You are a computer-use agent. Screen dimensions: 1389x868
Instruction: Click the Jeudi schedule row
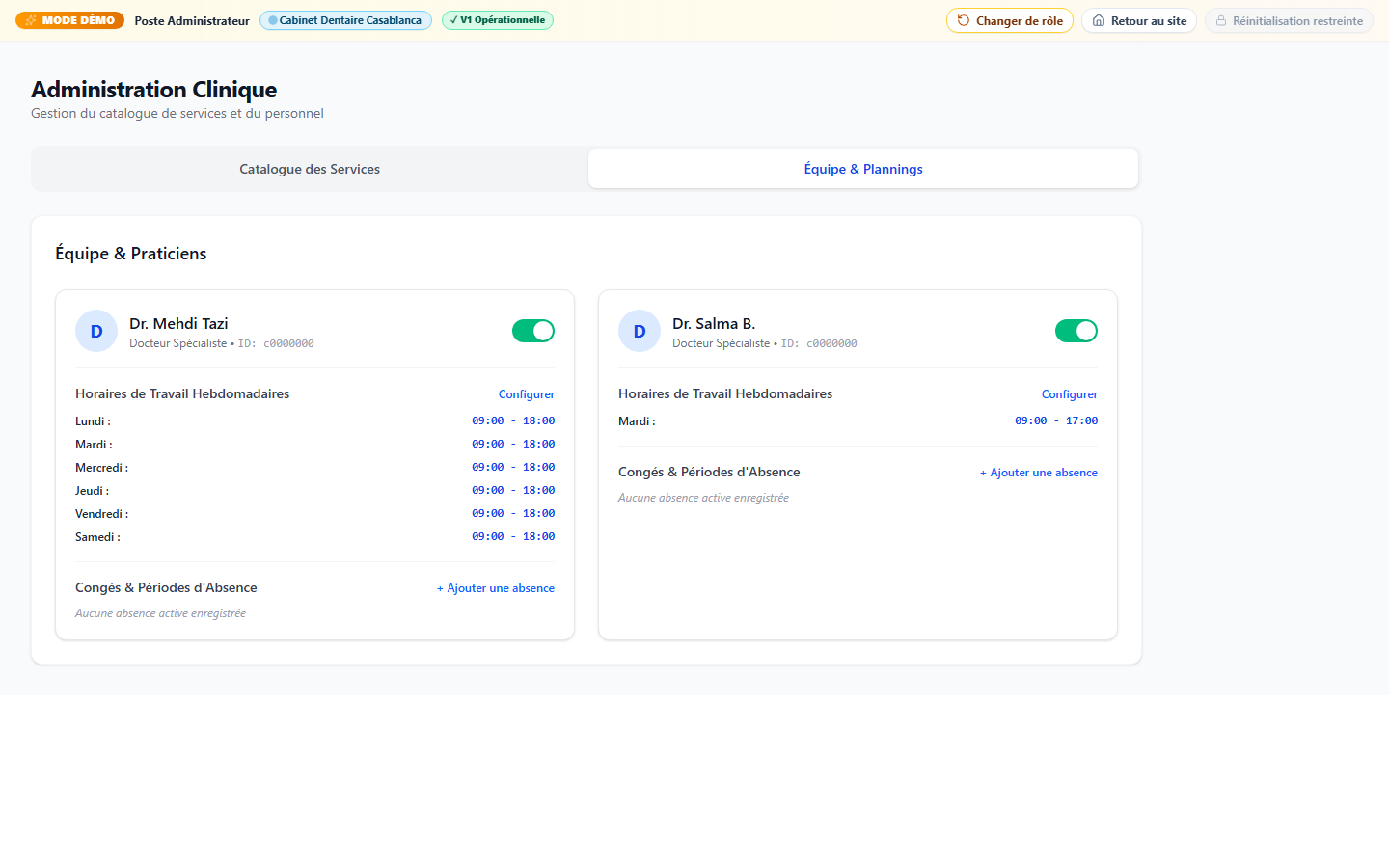[x=314, y=491]
